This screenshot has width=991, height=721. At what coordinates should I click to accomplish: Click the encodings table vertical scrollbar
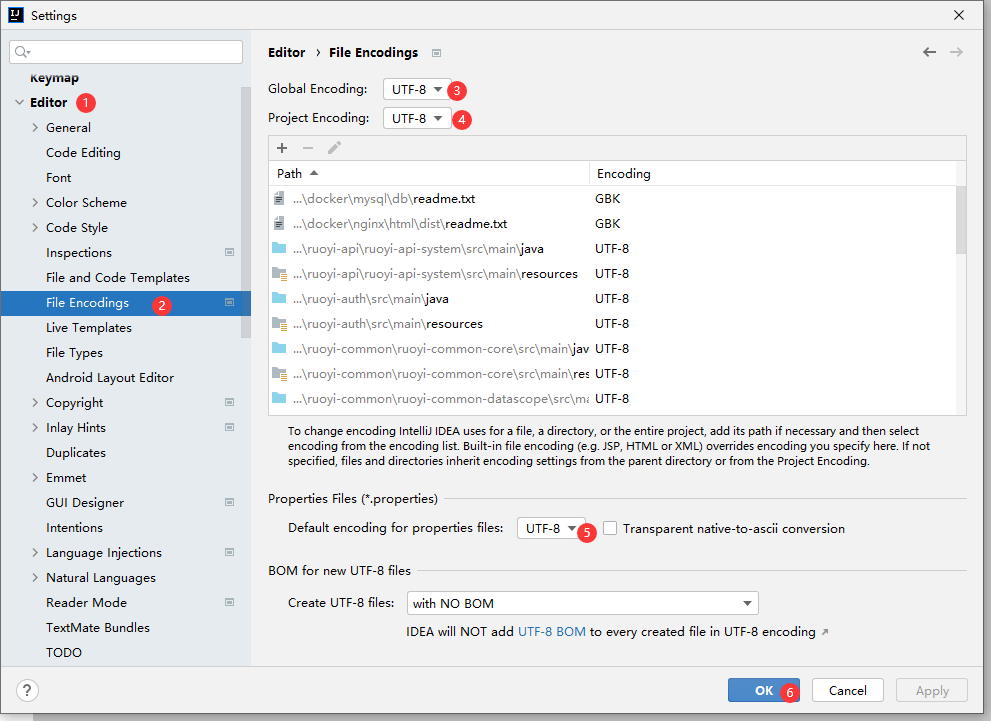[961, 220]
